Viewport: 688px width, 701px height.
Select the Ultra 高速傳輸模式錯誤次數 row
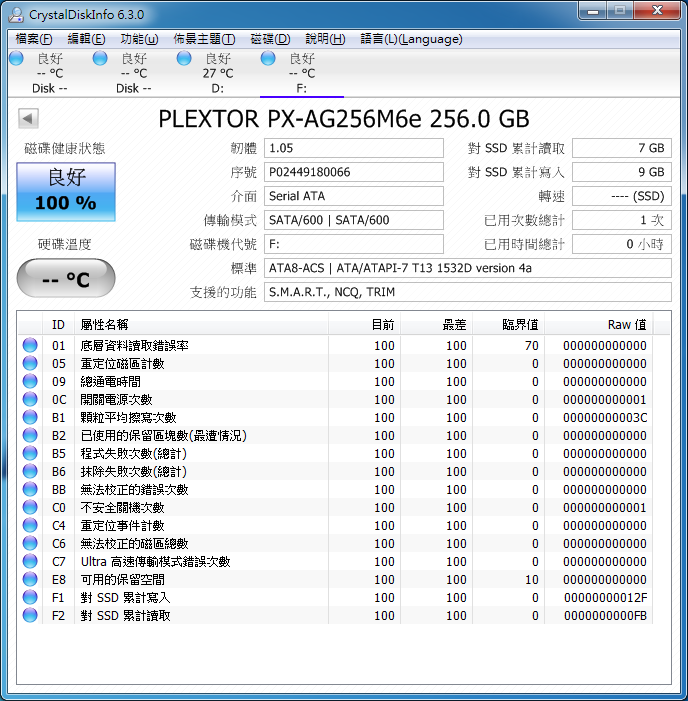(x=335, y=562)
